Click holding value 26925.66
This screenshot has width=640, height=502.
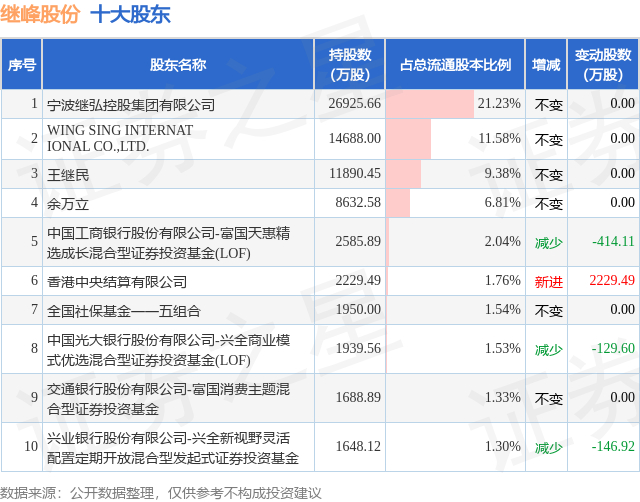[x=354, y=104]
